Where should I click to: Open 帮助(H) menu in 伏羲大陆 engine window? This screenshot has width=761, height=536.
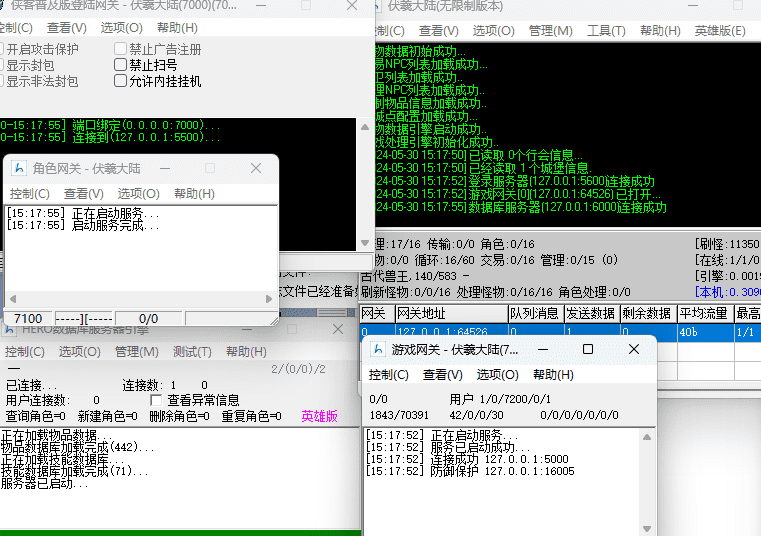pos(660,31)
